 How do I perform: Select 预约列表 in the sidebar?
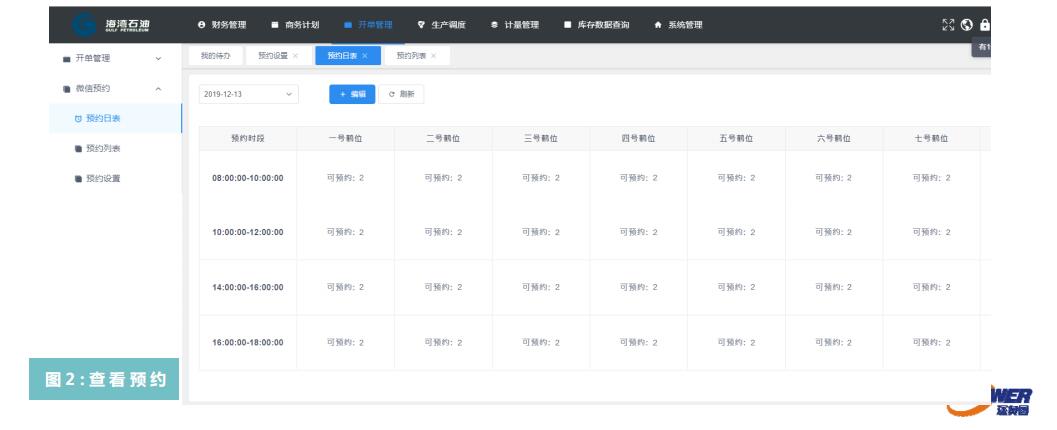pos(103,149)
